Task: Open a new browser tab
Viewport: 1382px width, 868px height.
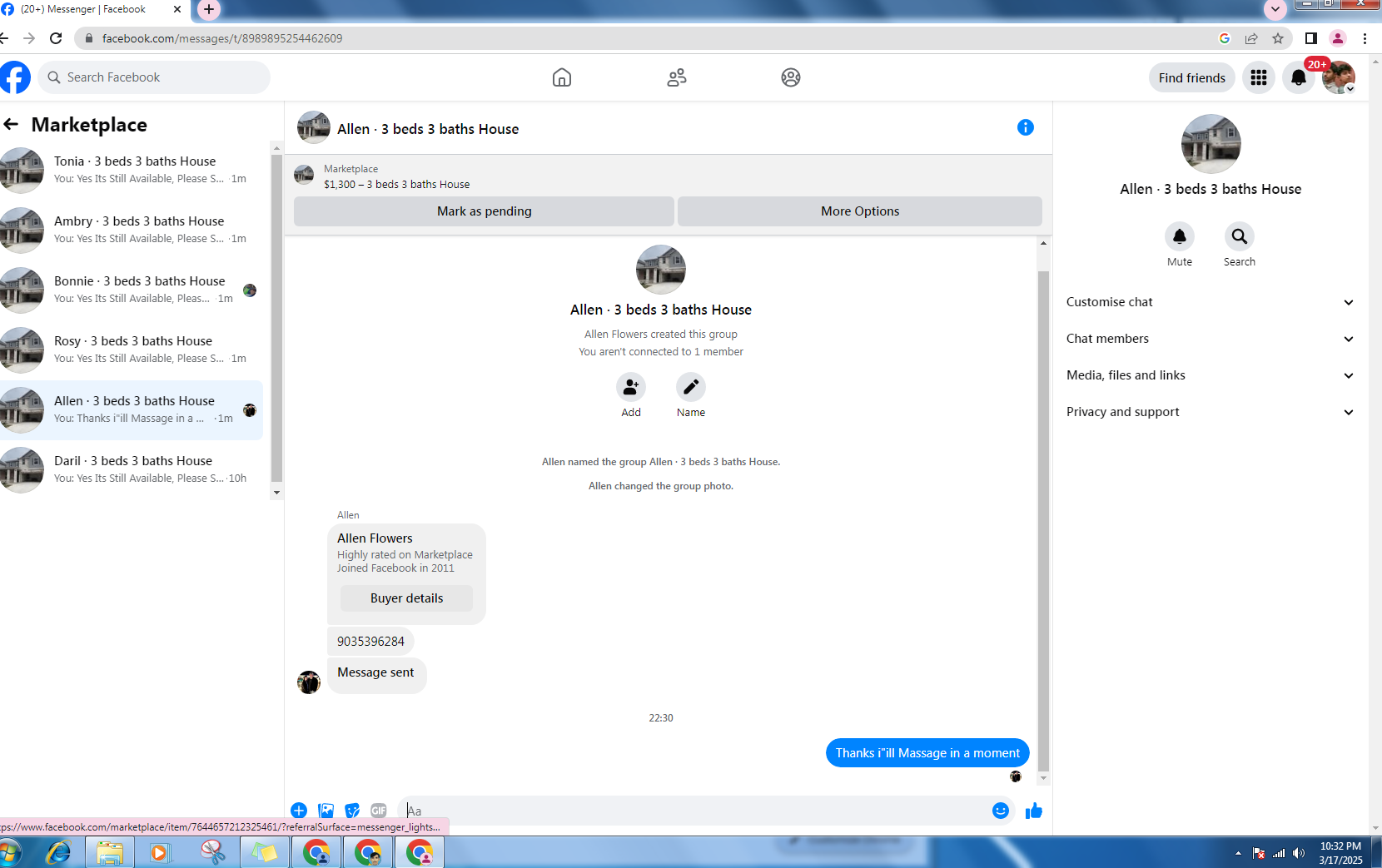Action: (x=208, y=9)
